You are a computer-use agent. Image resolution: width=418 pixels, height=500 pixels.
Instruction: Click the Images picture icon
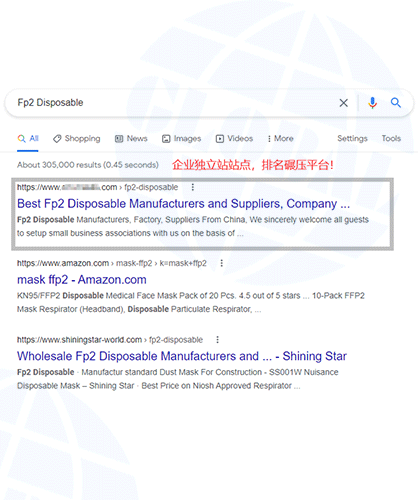(x=166, y=139)
